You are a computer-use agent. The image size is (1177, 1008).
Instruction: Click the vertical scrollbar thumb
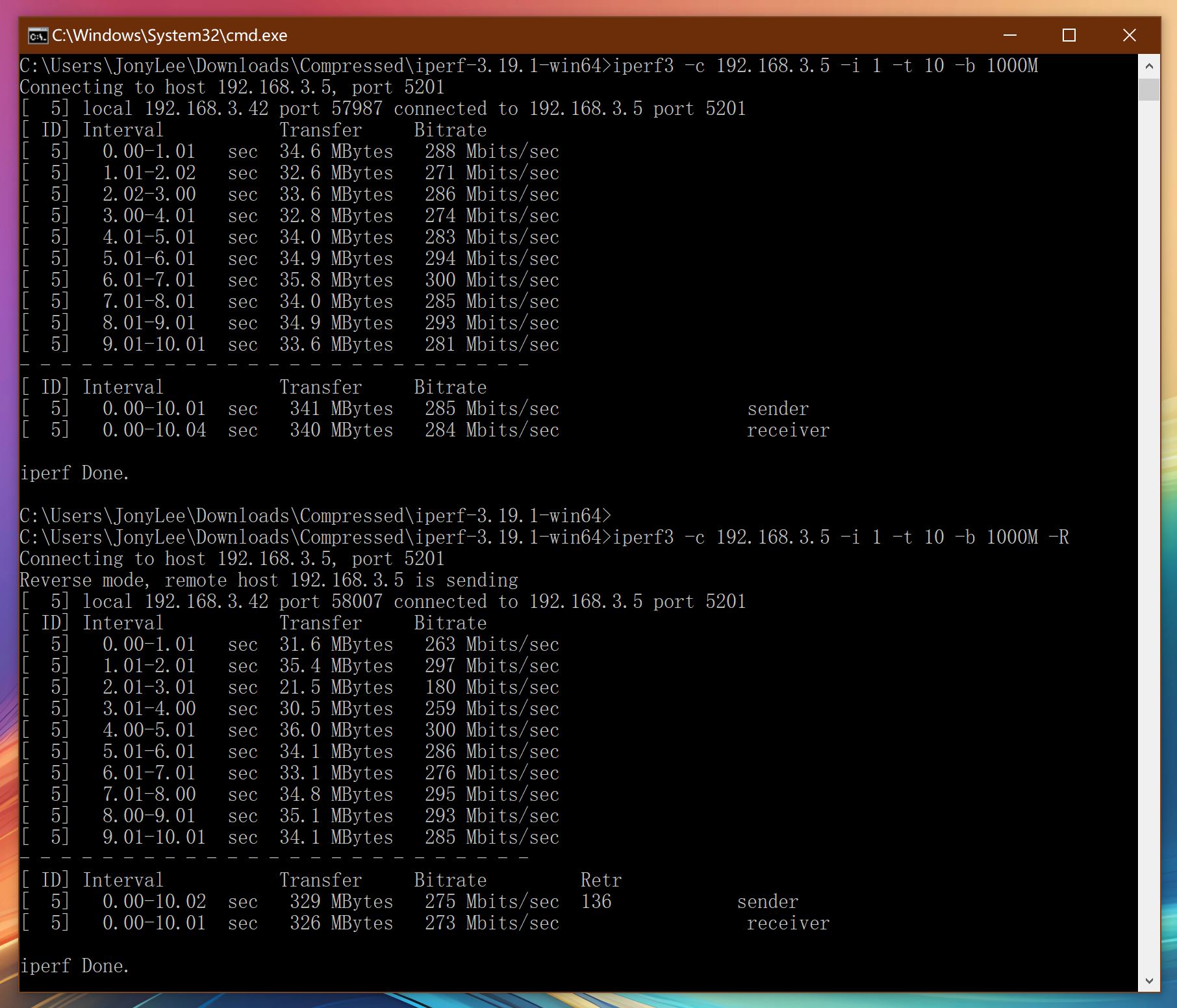1148,89
